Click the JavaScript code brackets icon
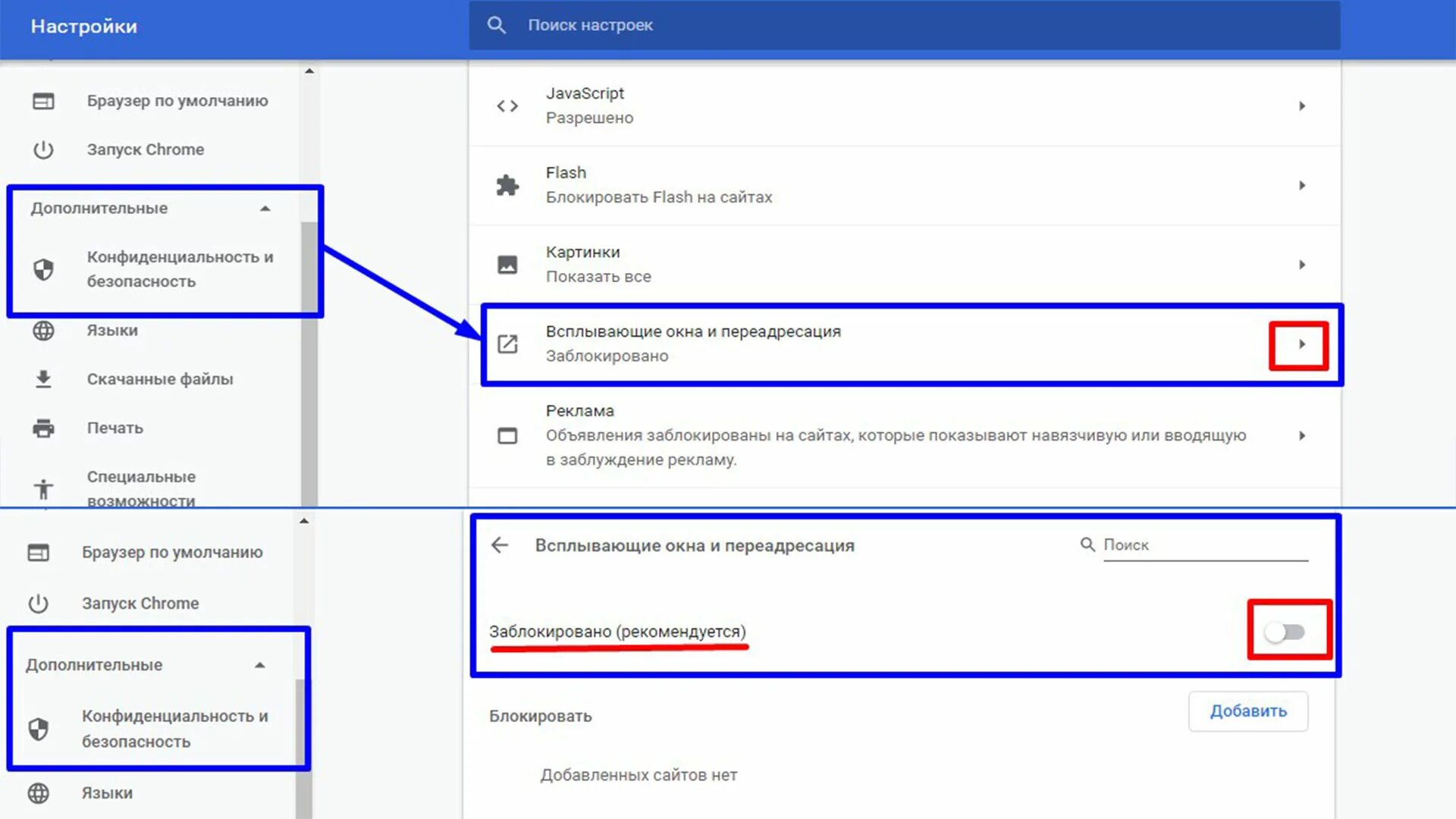Screen dimensions: 1456x819 (x=507, y=106)
